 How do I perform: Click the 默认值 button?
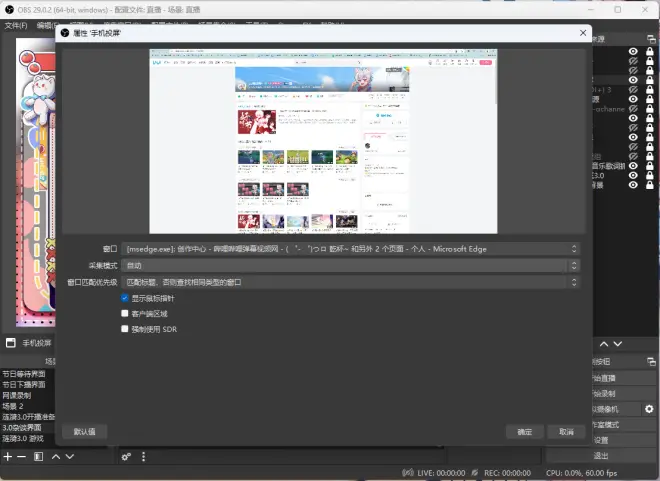point(85,432)
